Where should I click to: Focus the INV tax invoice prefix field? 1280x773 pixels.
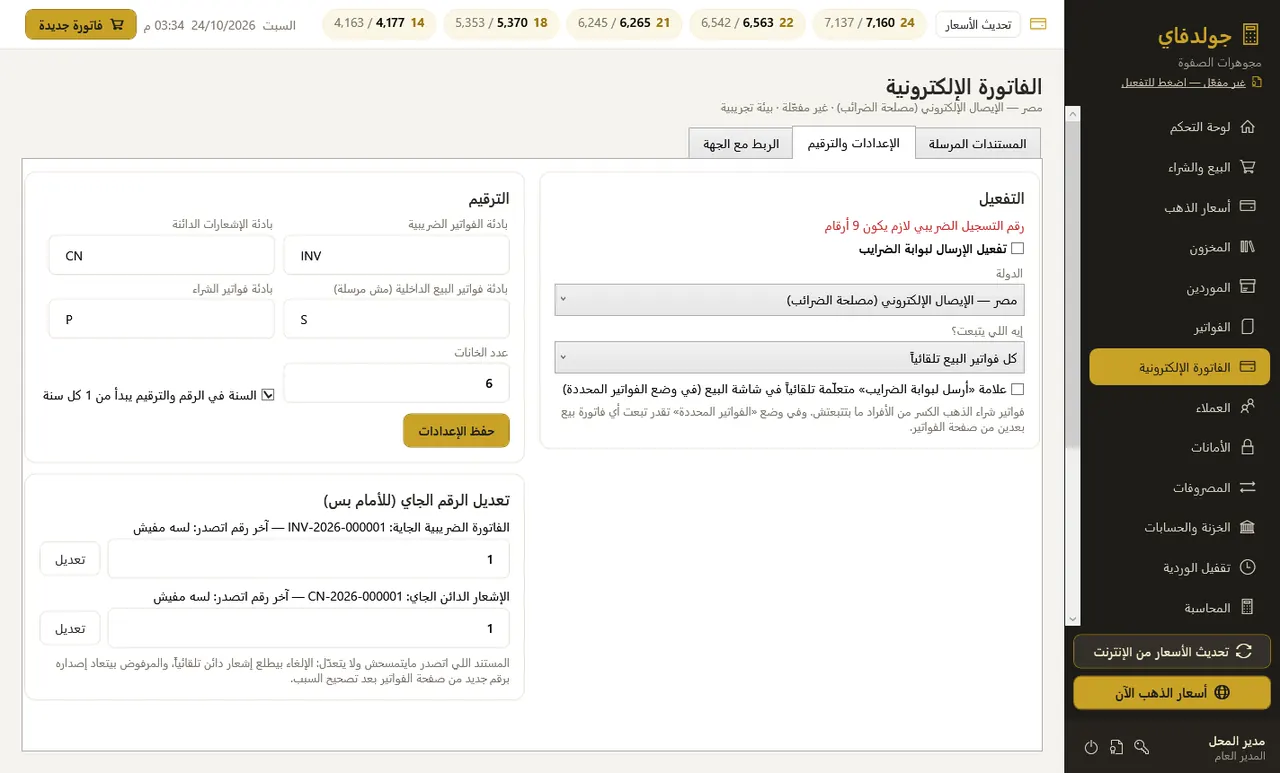(397, 255)
